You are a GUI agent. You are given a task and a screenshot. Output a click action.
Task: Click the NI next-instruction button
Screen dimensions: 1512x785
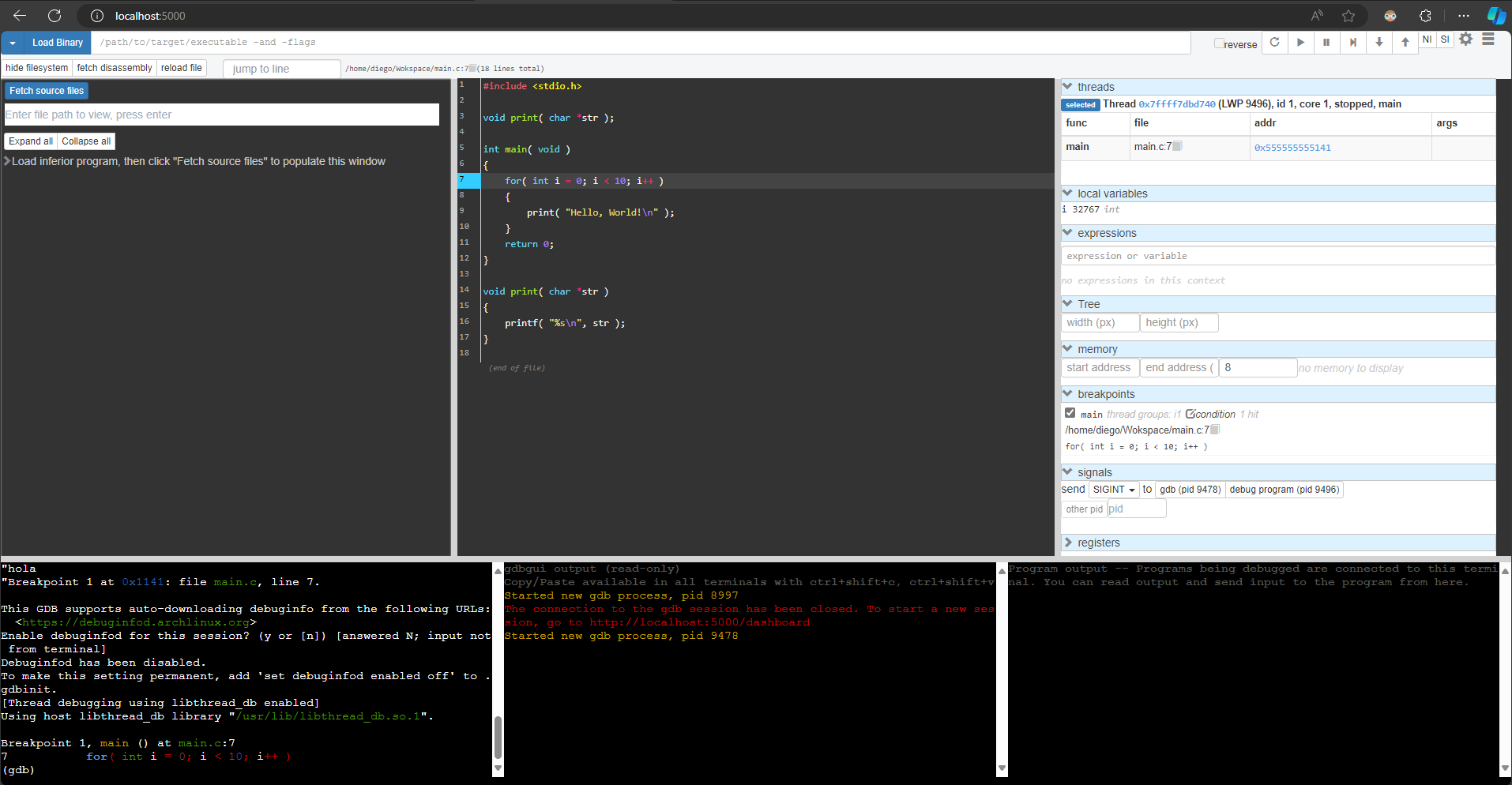click(x=1427, y=39)
